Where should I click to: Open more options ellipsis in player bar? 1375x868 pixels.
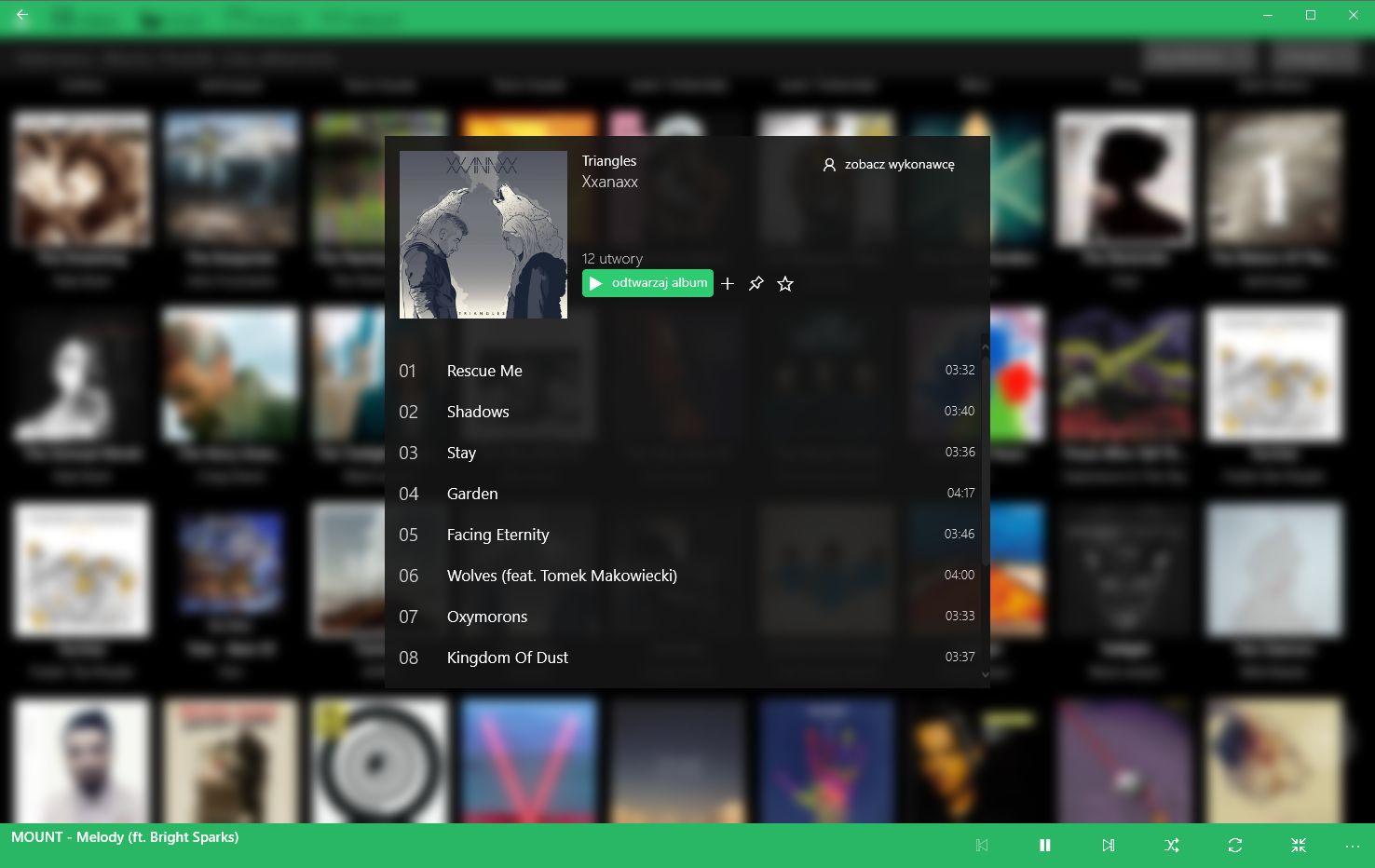click(x=1353, y=846)
